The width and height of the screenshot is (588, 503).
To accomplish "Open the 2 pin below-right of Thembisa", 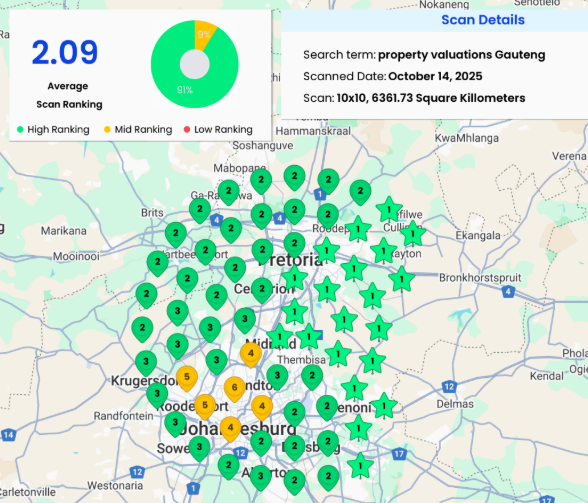I will (x=312, y=377).
